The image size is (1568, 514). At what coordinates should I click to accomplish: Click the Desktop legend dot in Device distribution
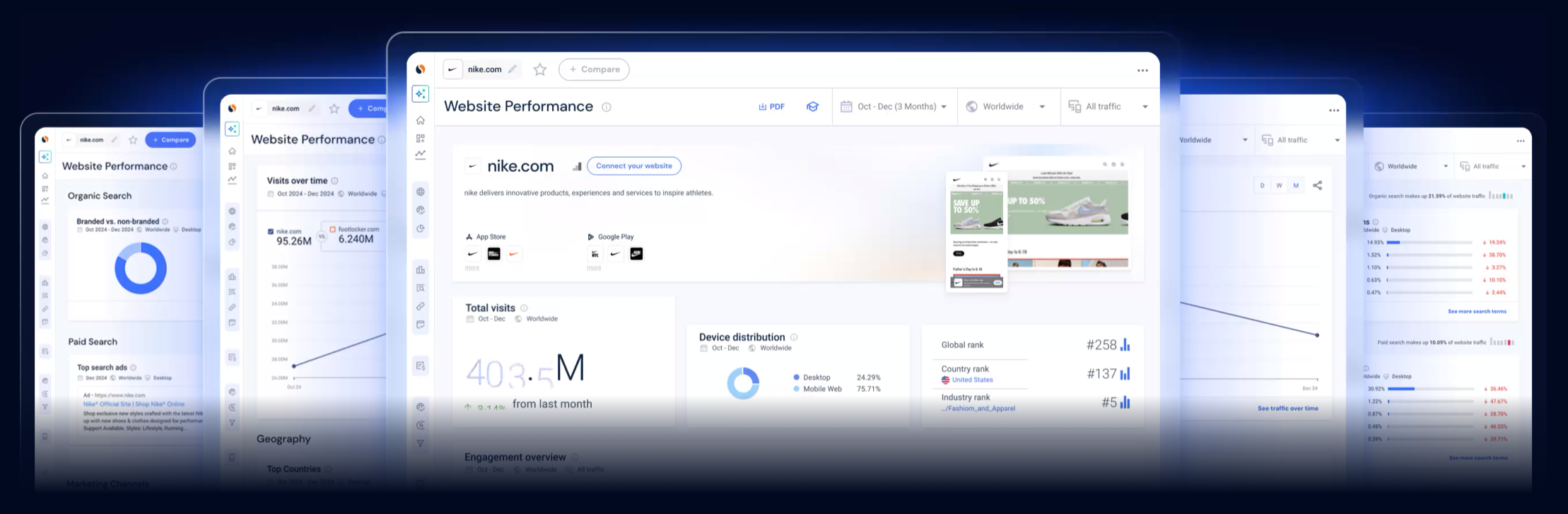coord(796,378)
